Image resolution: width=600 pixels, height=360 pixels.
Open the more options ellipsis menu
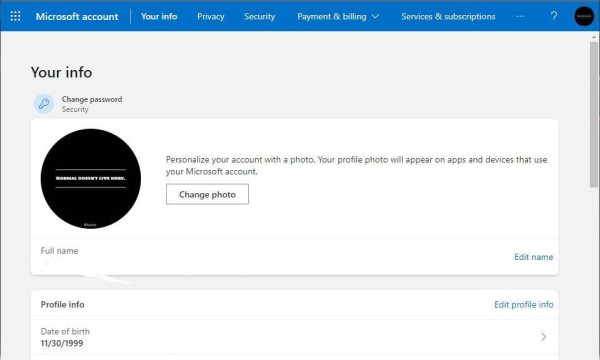(520, 16)
